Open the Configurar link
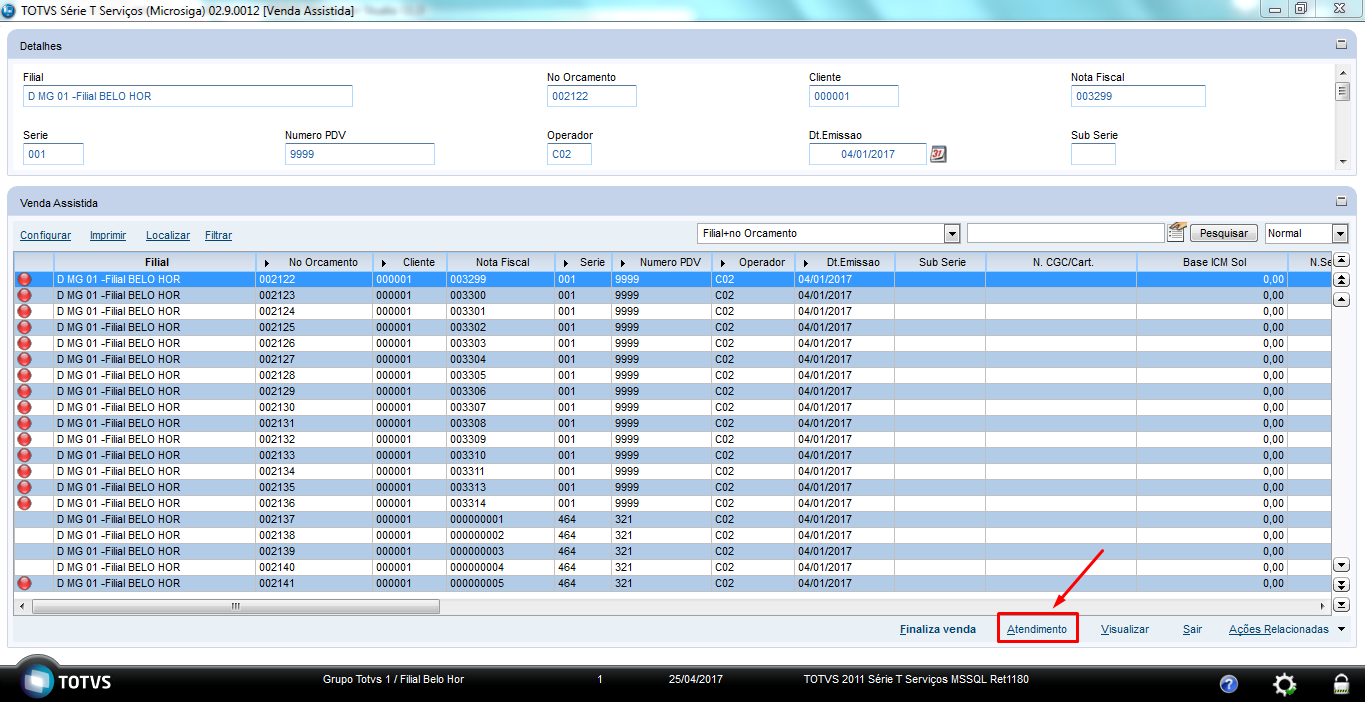The image size is (1365, 702). pos(45,235)
